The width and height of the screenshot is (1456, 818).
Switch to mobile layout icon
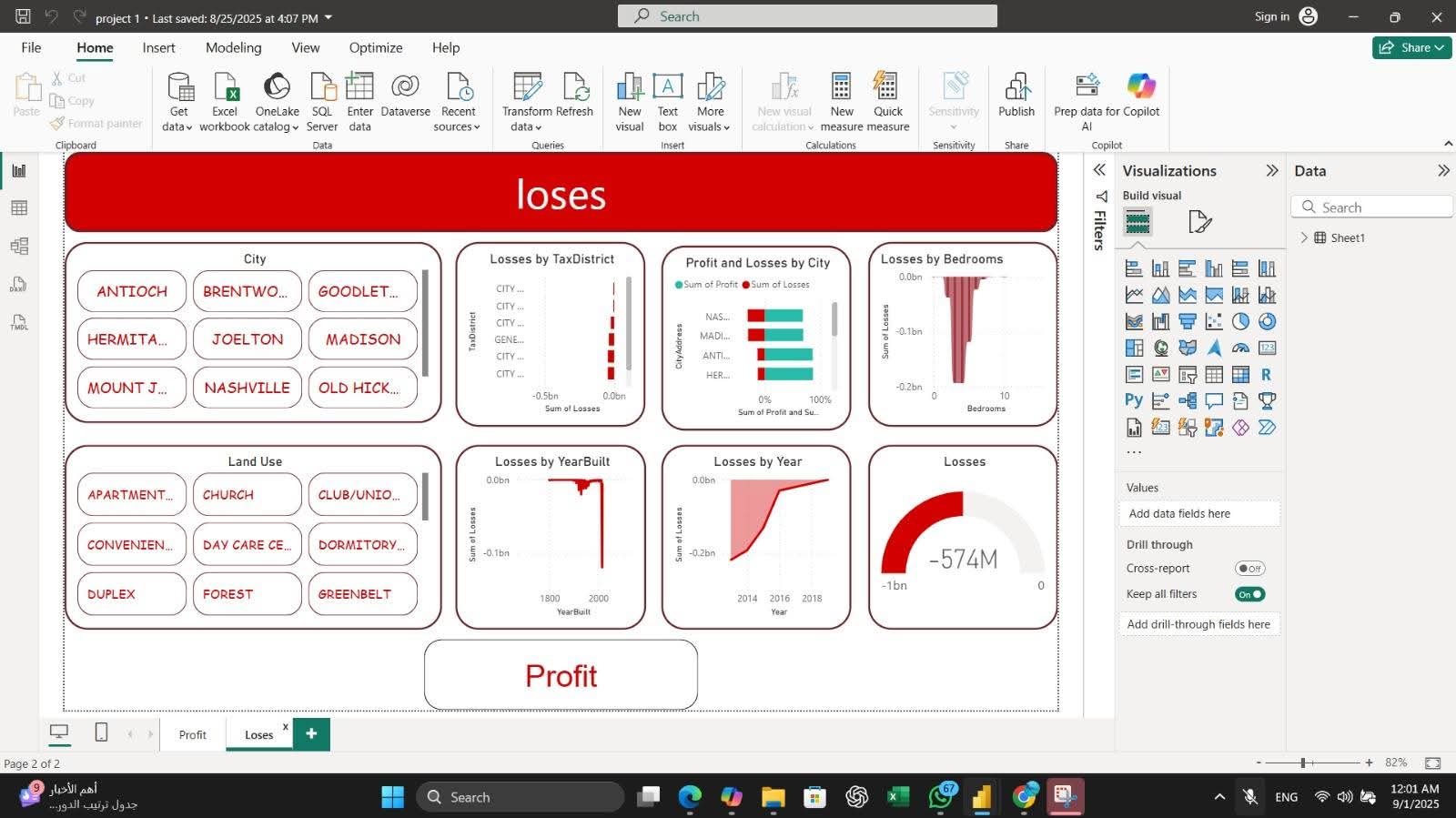(102, 732)
